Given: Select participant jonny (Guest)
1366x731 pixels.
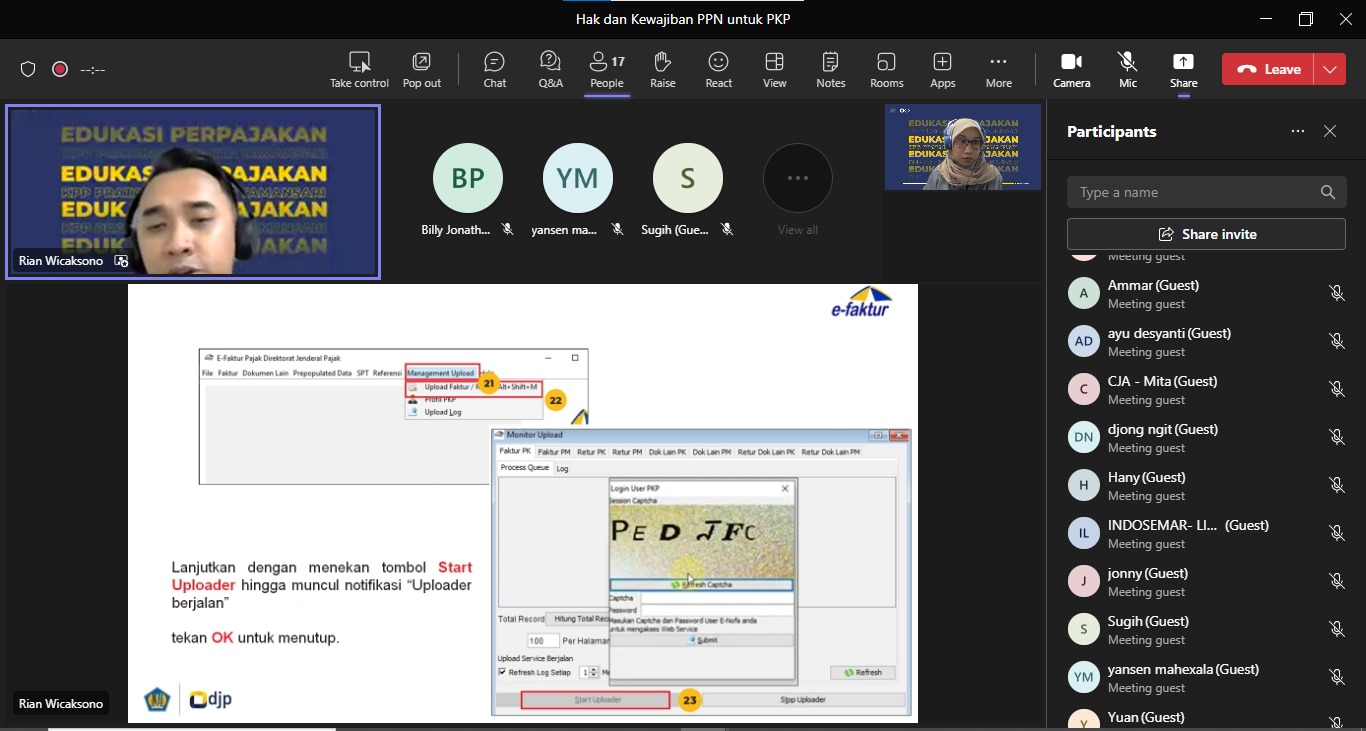Looking at the screenshot, I should 1206,581.
